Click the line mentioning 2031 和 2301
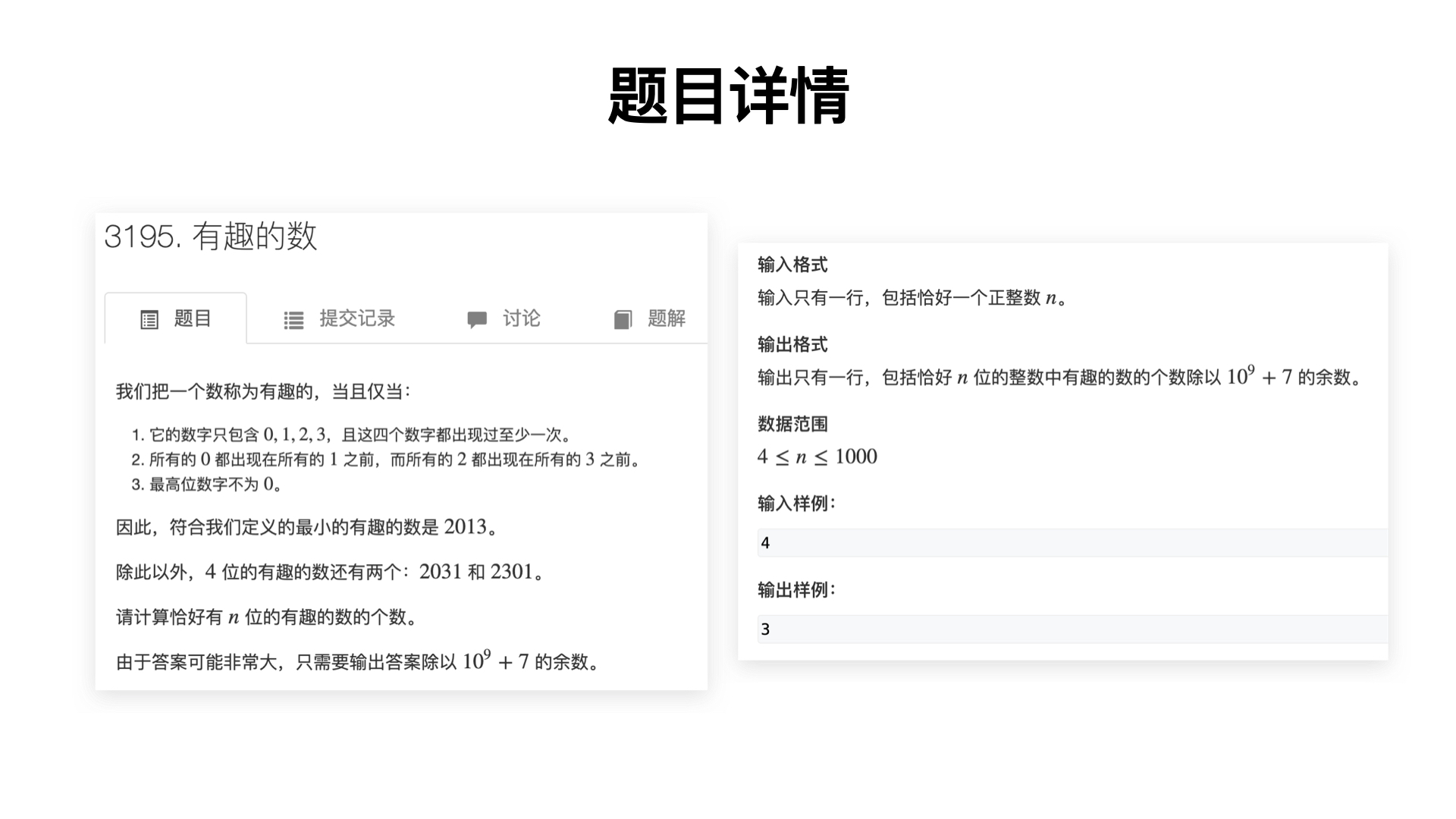This screenshot has height=819, width=1456. point(331,572)
